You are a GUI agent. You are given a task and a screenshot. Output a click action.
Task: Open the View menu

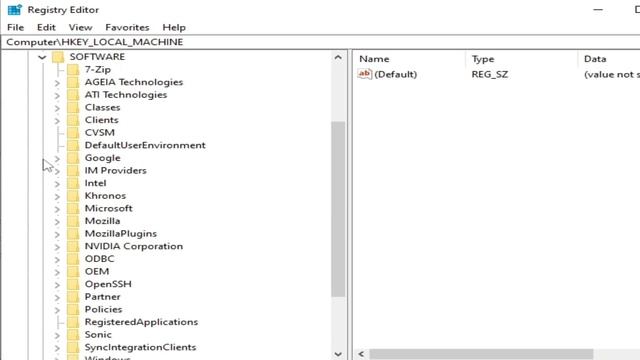pos(80,27)
